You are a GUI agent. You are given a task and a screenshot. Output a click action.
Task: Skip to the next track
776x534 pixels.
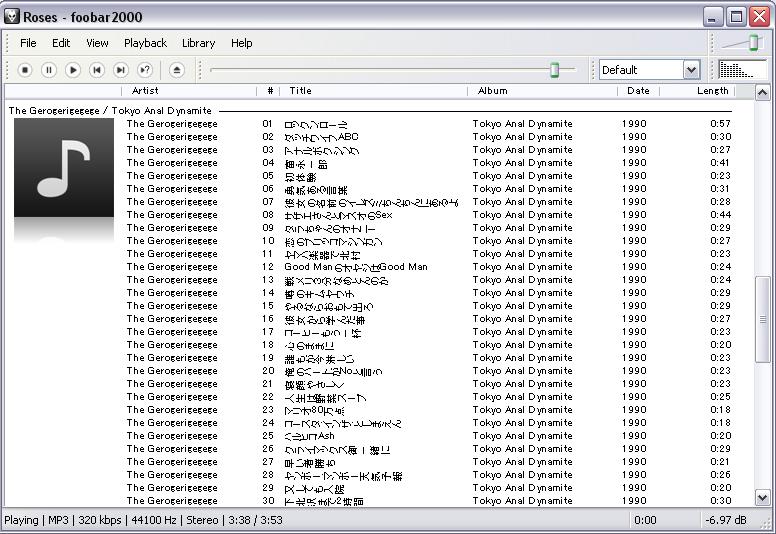click(121, 70)
